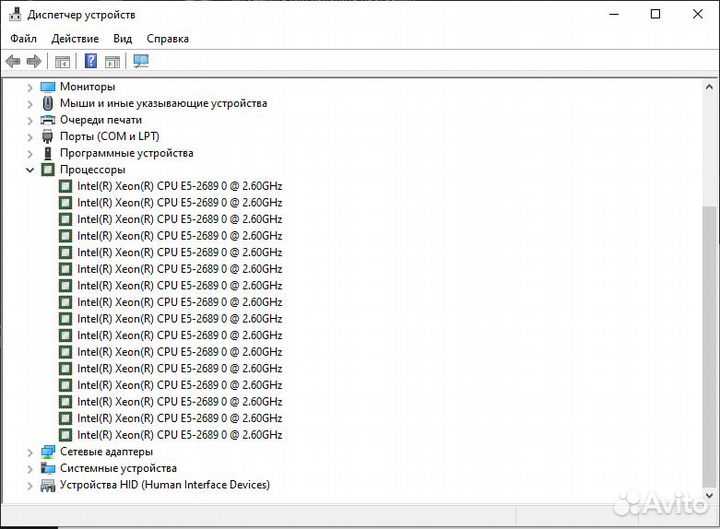Image resolution: width=720 pixels, height=529 pixels.
Task: Open the Вид menu
Action: pyautogui.click(x=123, y=39)
